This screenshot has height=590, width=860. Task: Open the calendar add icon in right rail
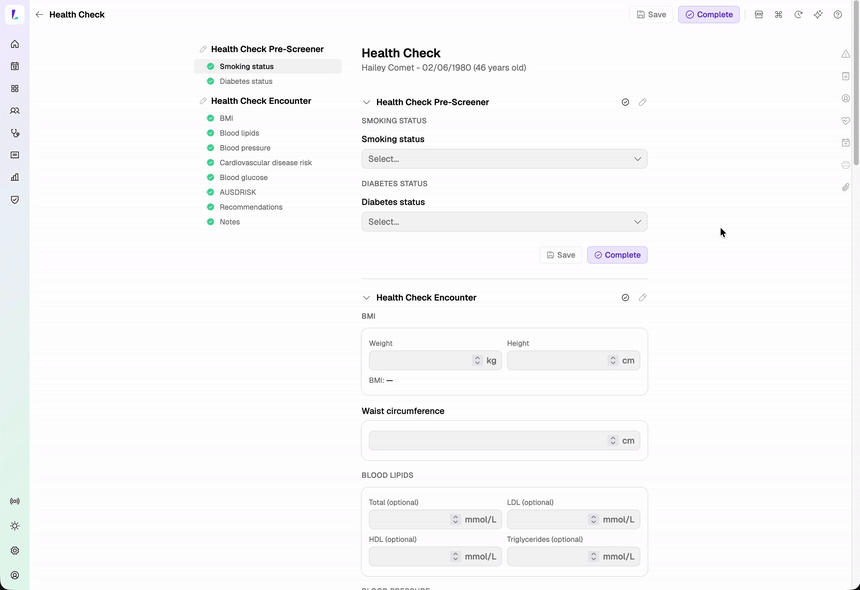[x=846, y=143]
